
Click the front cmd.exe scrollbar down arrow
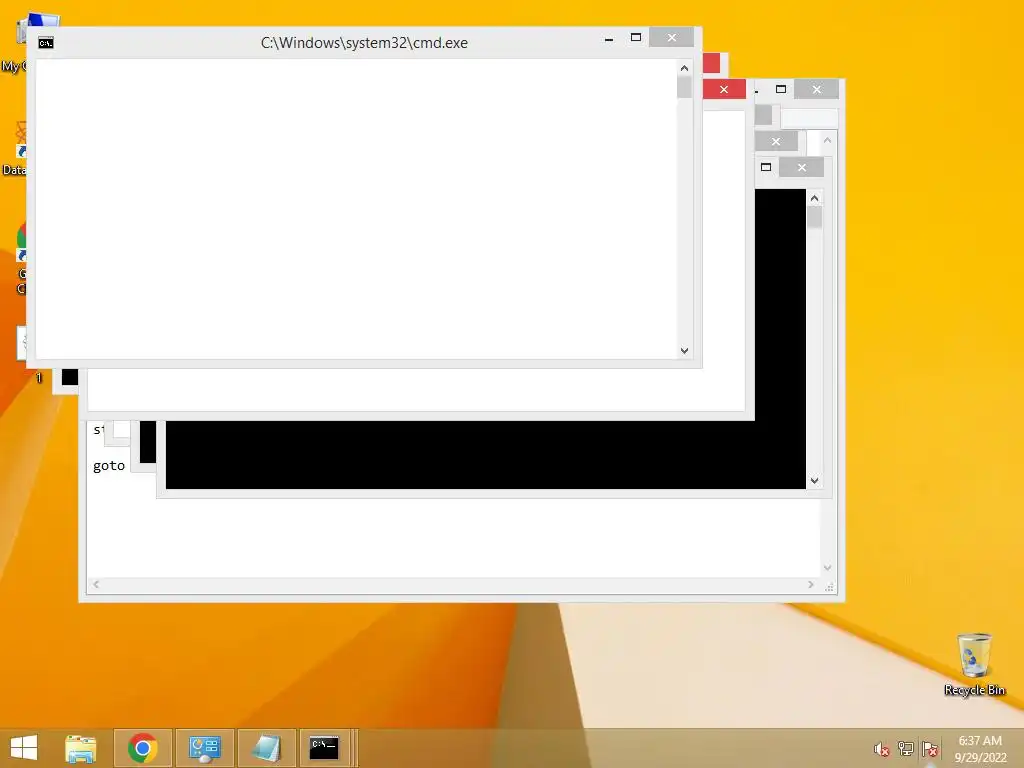click(684, 351)
